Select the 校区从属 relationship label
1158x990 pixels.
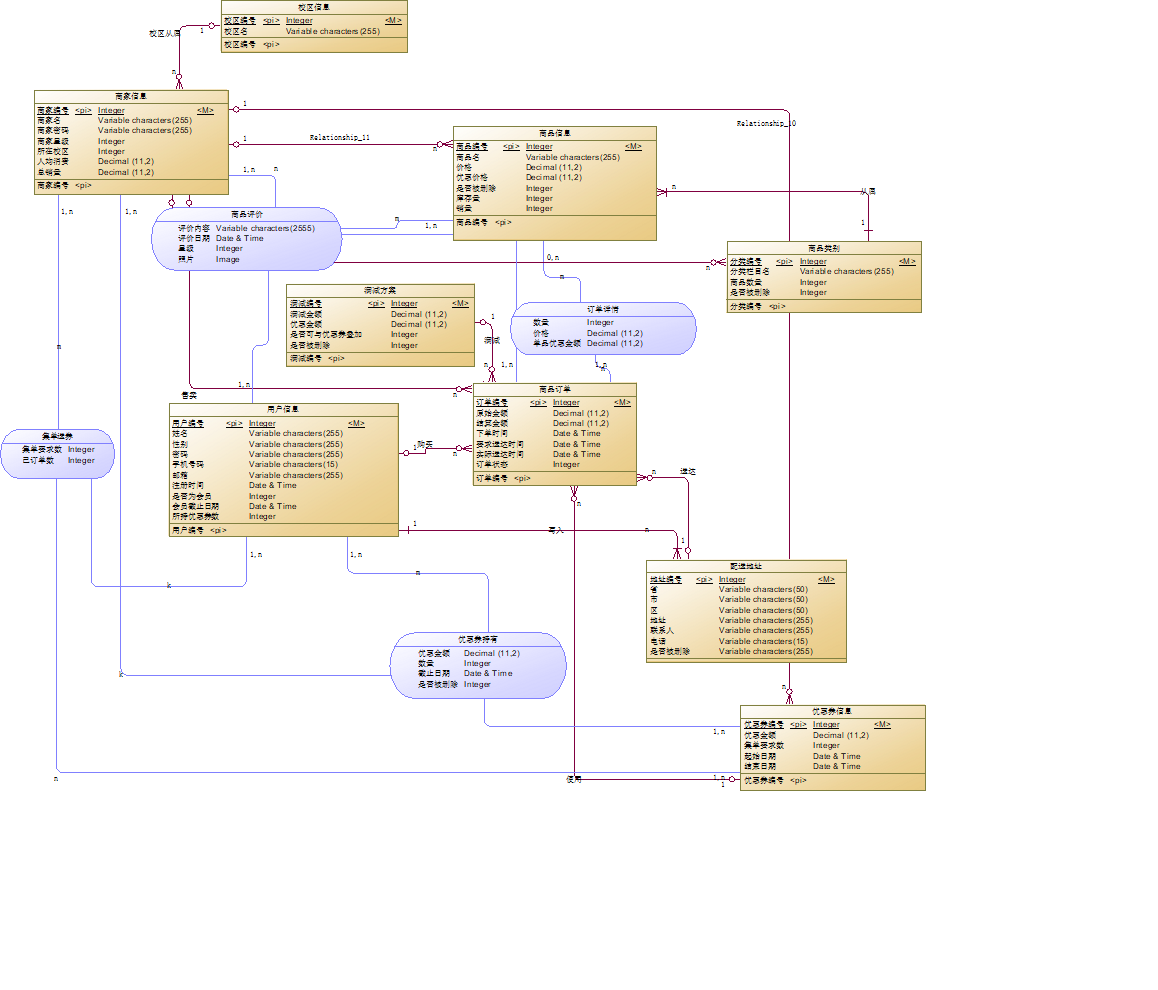165,34
